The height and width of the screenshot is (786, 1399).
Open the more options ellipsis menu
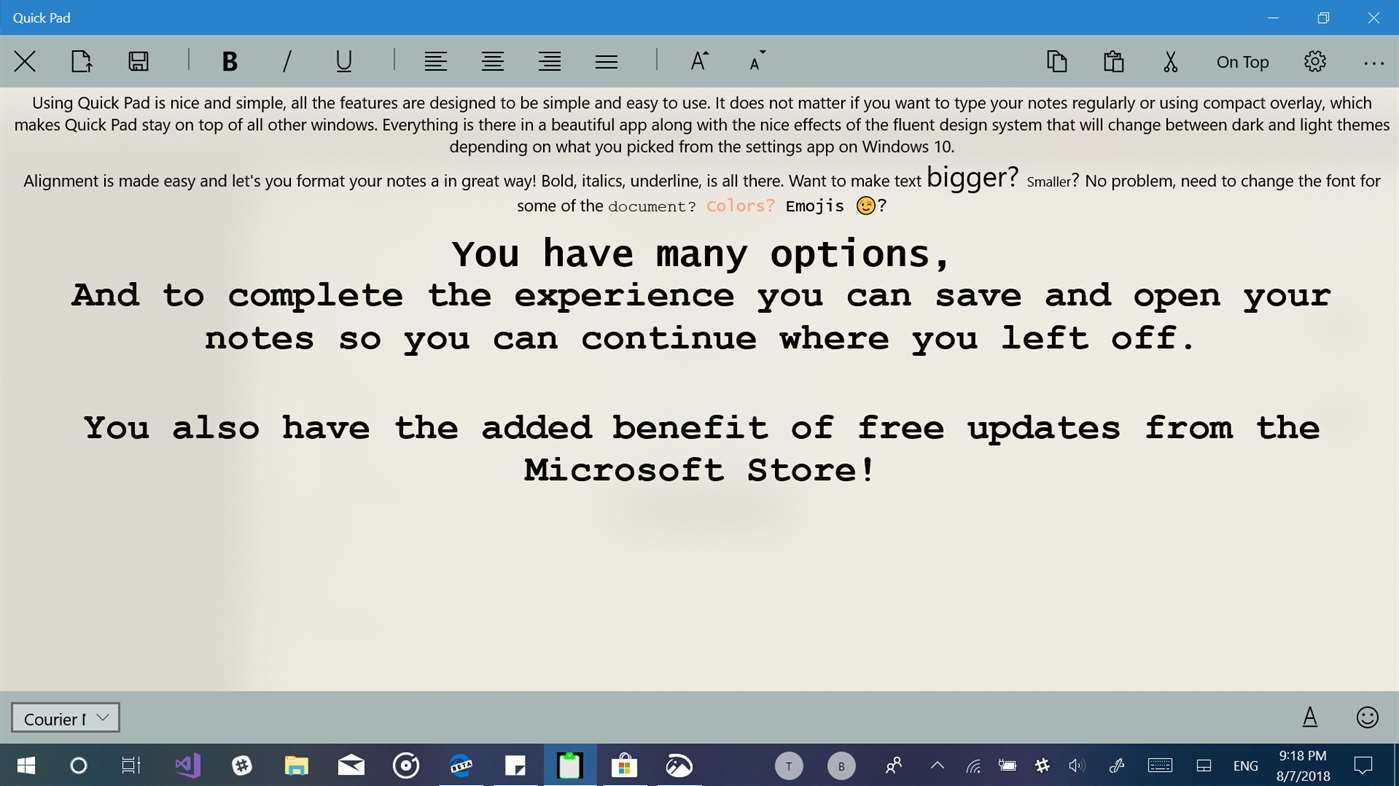1373,62
